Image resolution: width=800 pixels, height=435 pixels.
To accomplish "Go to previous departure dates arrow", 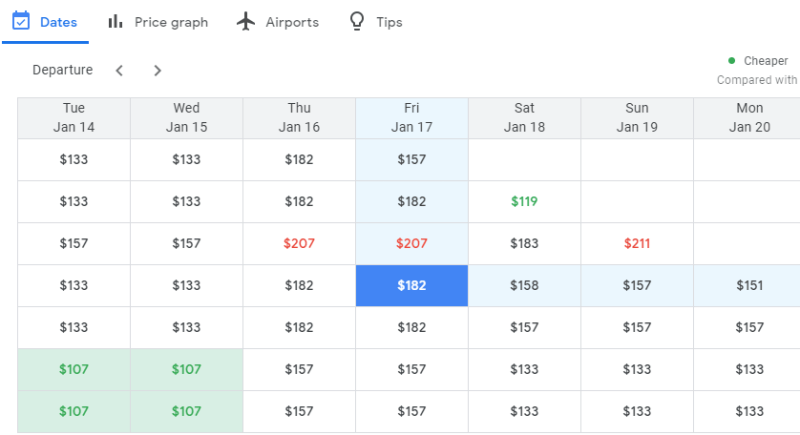I will coord(119,70).
